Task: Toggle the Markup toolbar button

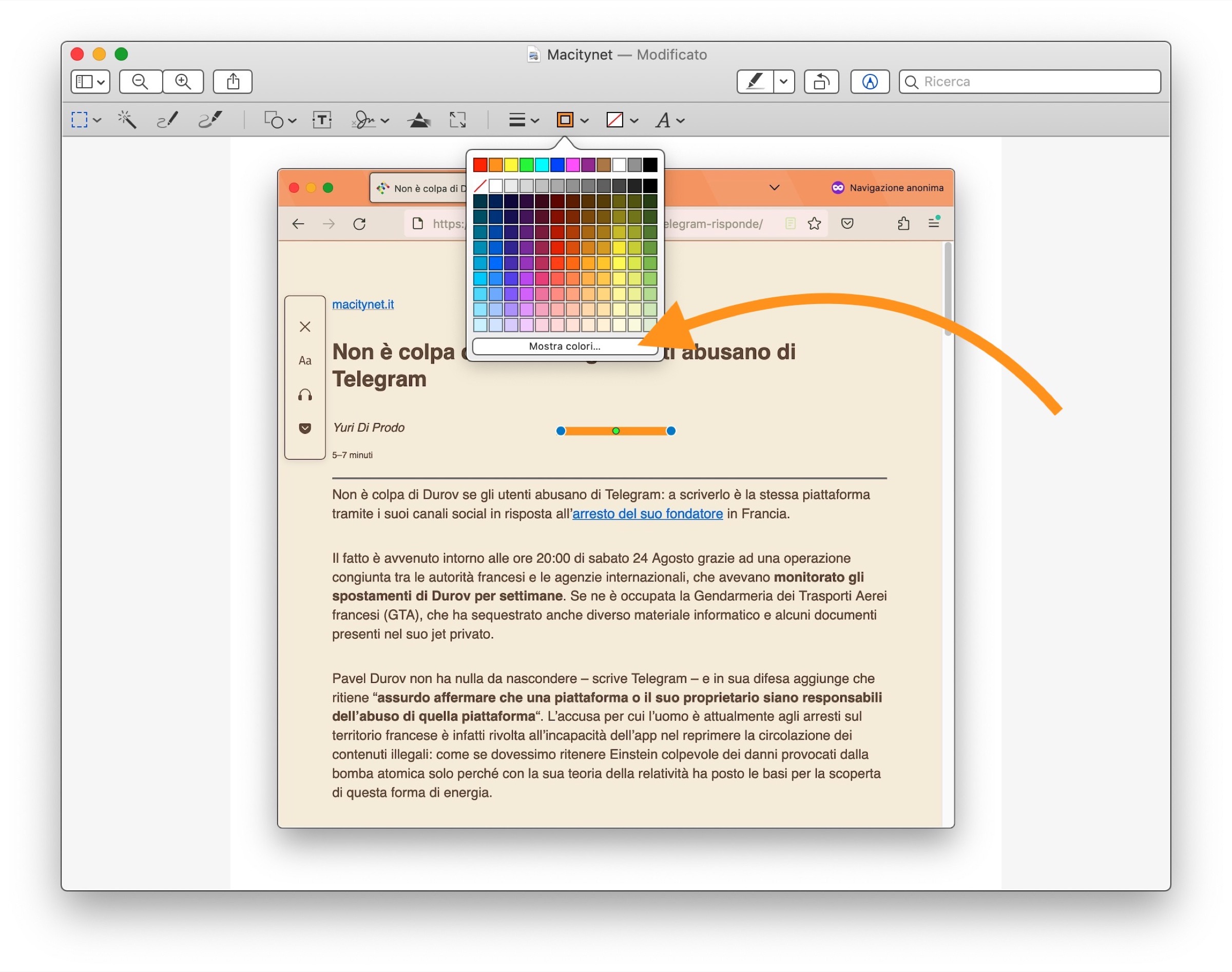Action: click(869, 81)
